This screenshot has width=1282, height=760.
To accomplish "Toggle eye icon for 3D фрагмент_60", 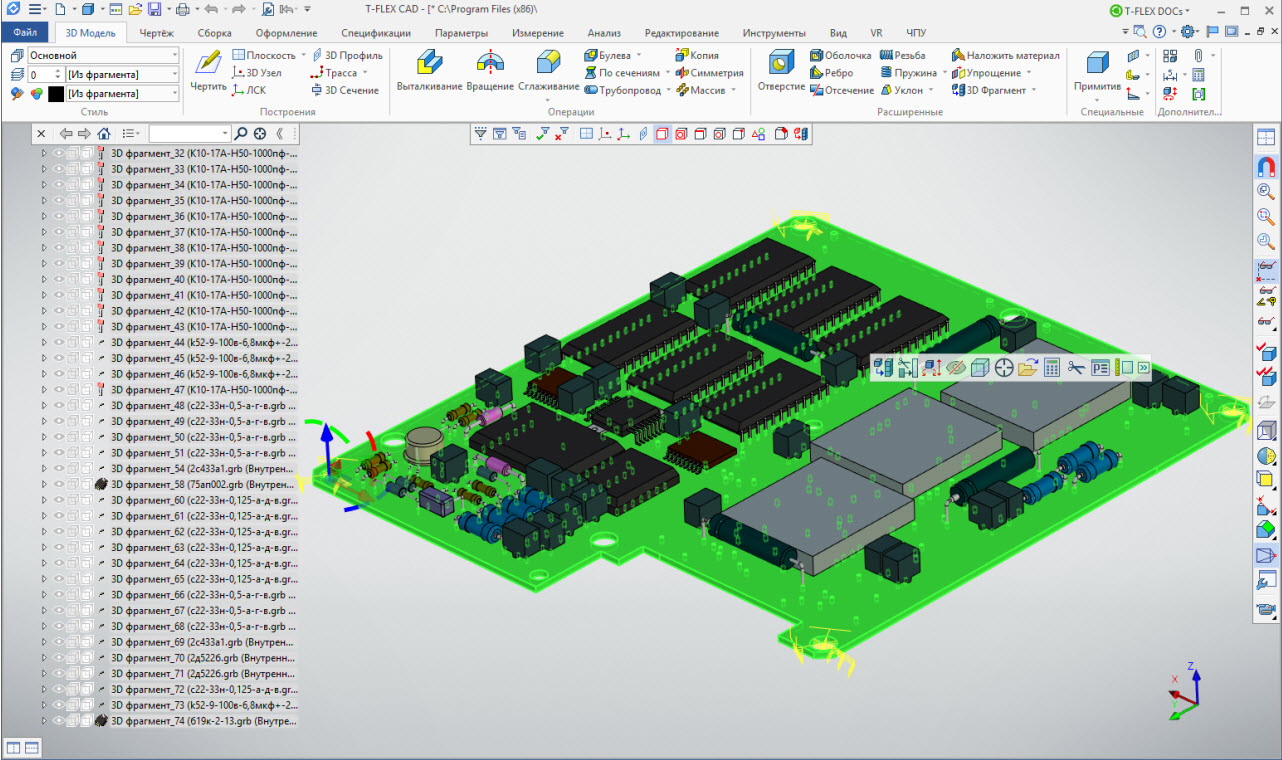I will click(x=59, y=500).
